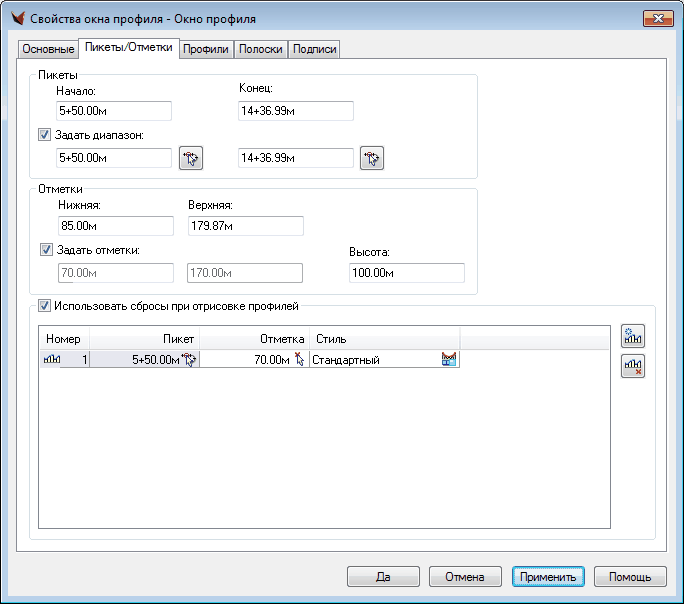Disable Использовать сбросы при отрисовке профилей
This screenshot has height=604, width=684.
(x=45, y=307)
